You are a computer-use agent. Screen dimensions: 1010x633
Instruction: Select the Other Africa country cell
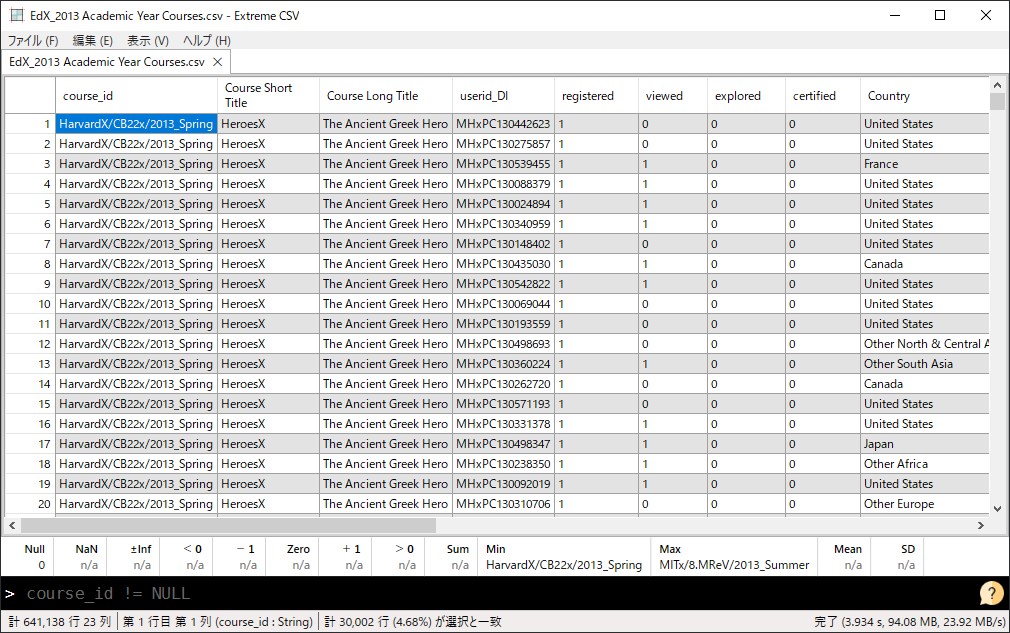[925, 464]
